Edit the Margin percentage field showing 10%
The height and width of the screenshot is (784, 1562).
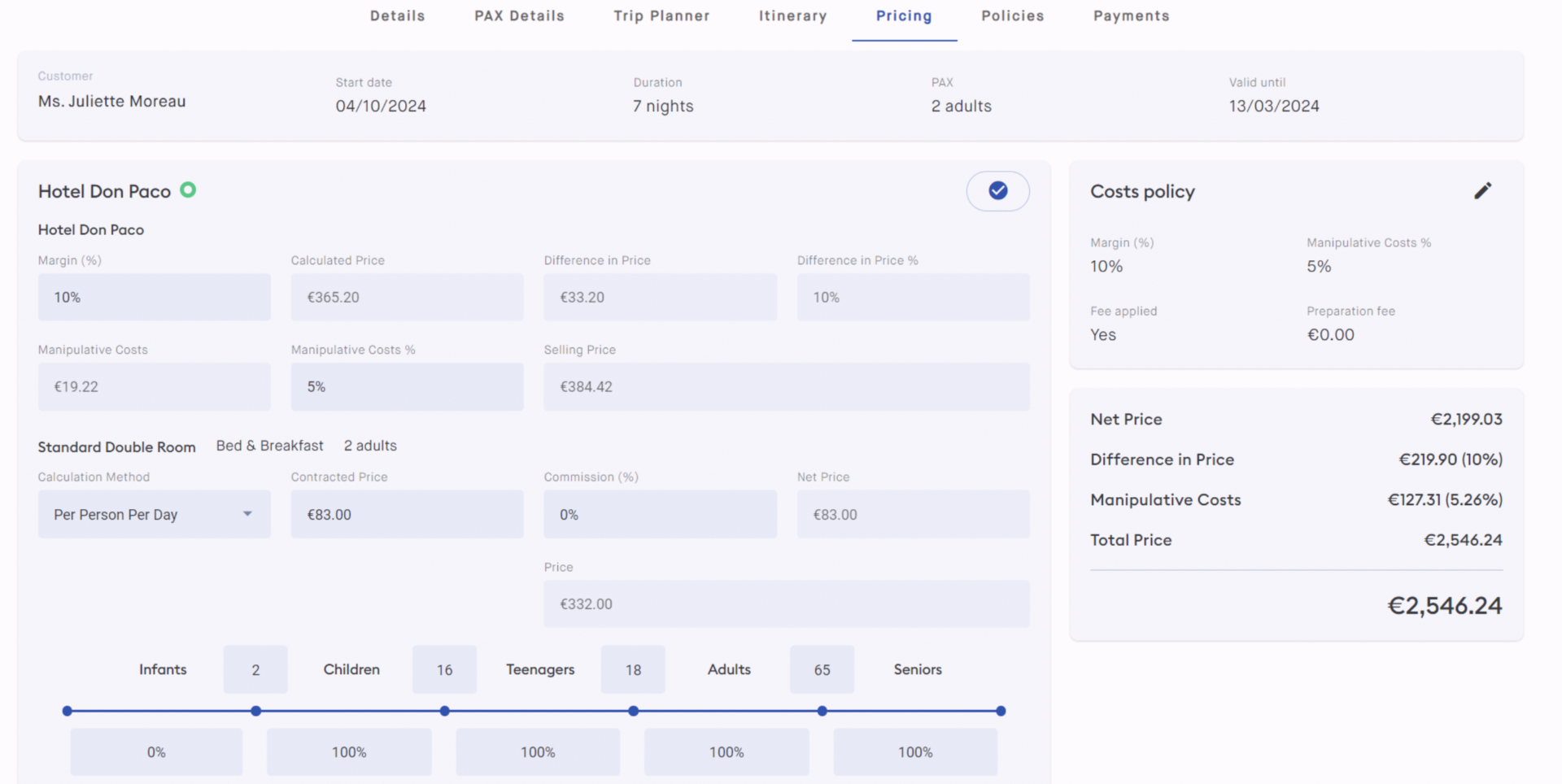154,297
